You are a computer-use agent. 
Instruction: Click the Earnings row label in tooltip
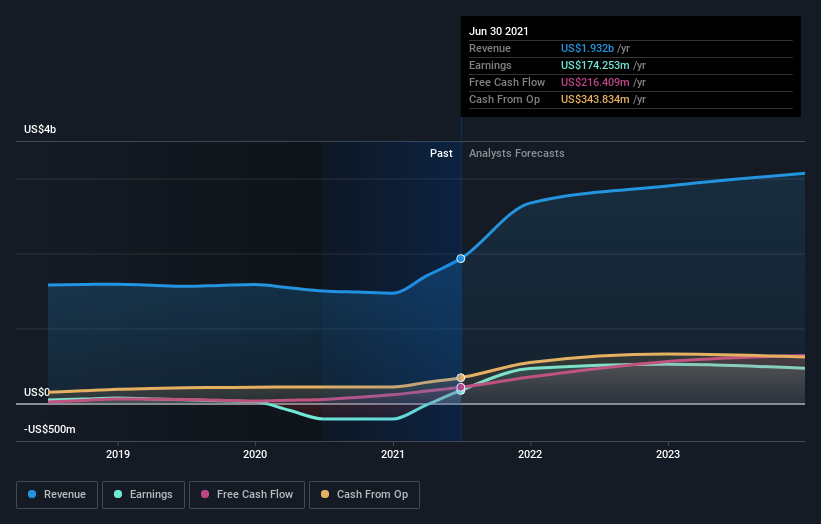click(490, 65)
